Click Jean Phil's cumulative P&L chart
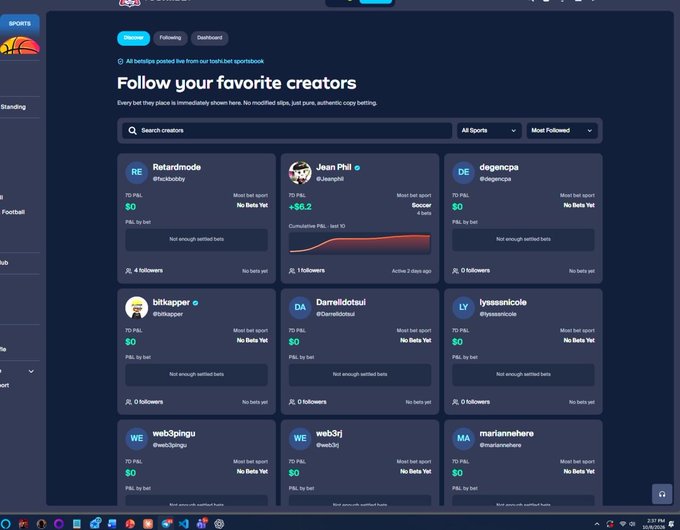Screen dimensions: 680x530 coord(360,243)
